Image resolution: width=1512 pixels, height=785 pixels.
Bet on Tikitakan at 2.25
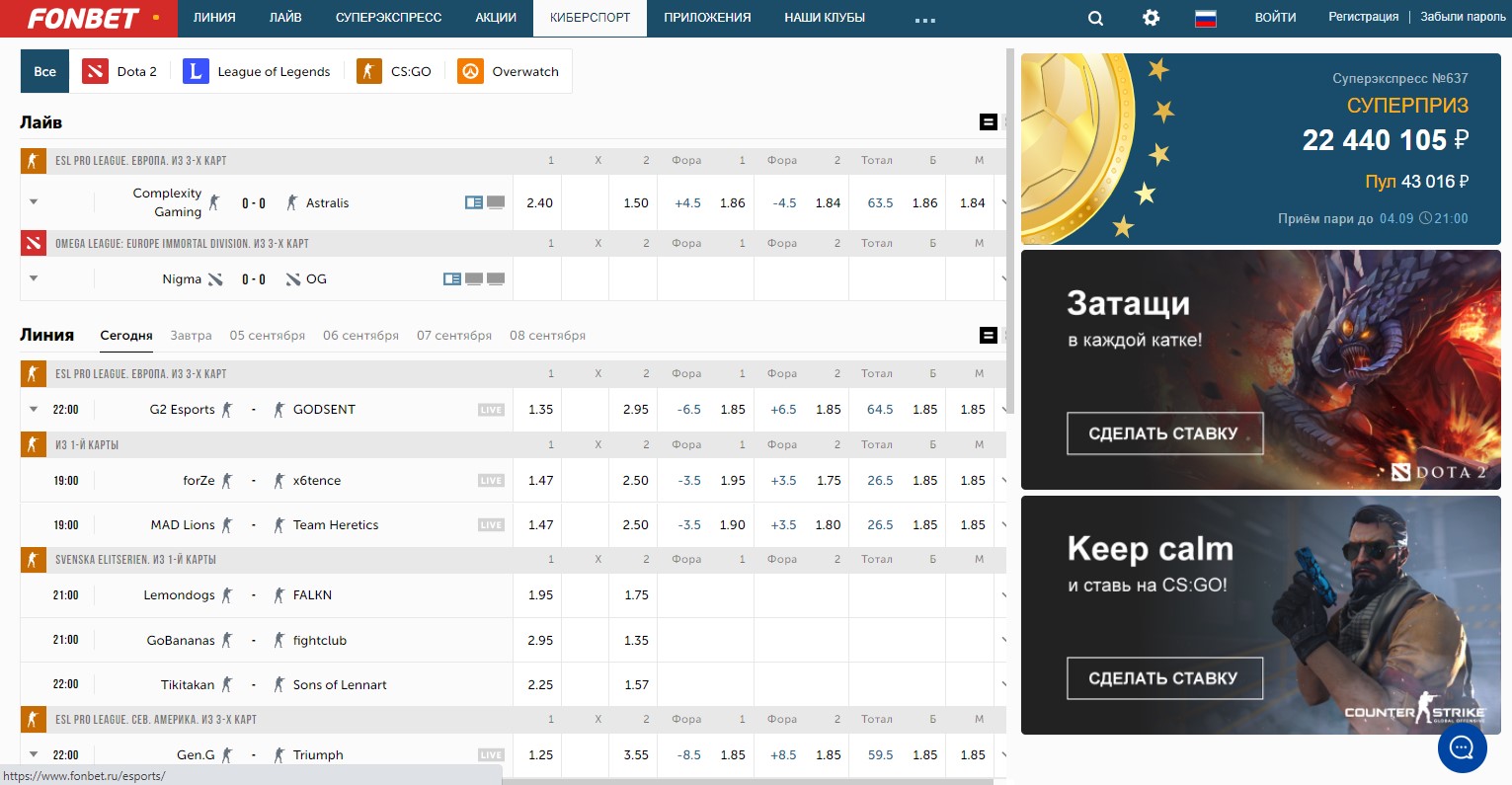[539, 685]
